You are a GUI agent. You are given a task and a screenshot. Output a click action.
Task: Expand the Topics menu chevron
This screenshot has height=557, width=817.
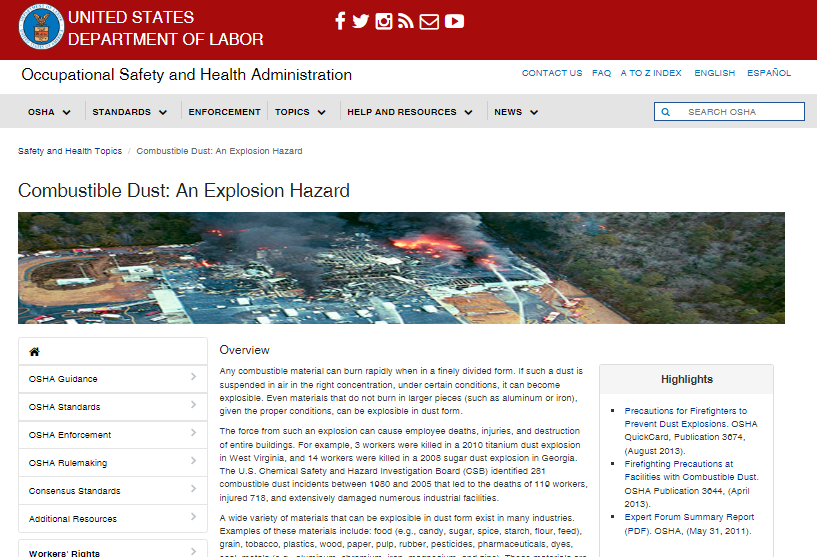coord(321,112)
